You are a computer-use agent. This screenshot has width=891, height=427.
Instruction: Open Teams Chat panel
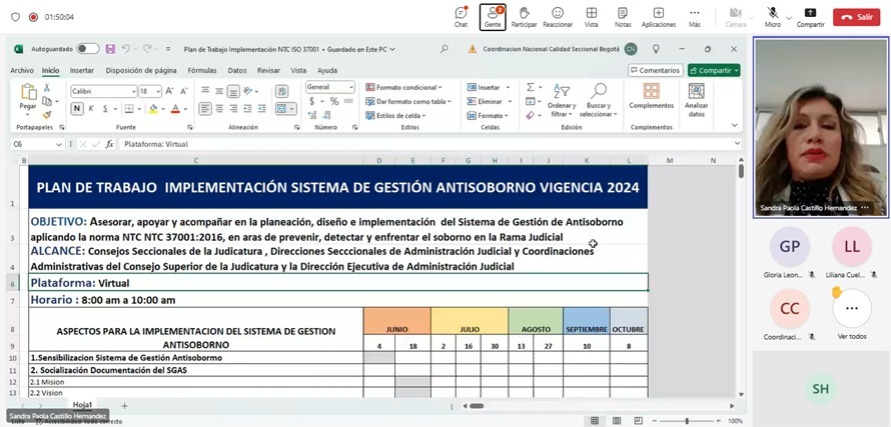(461, 16)
